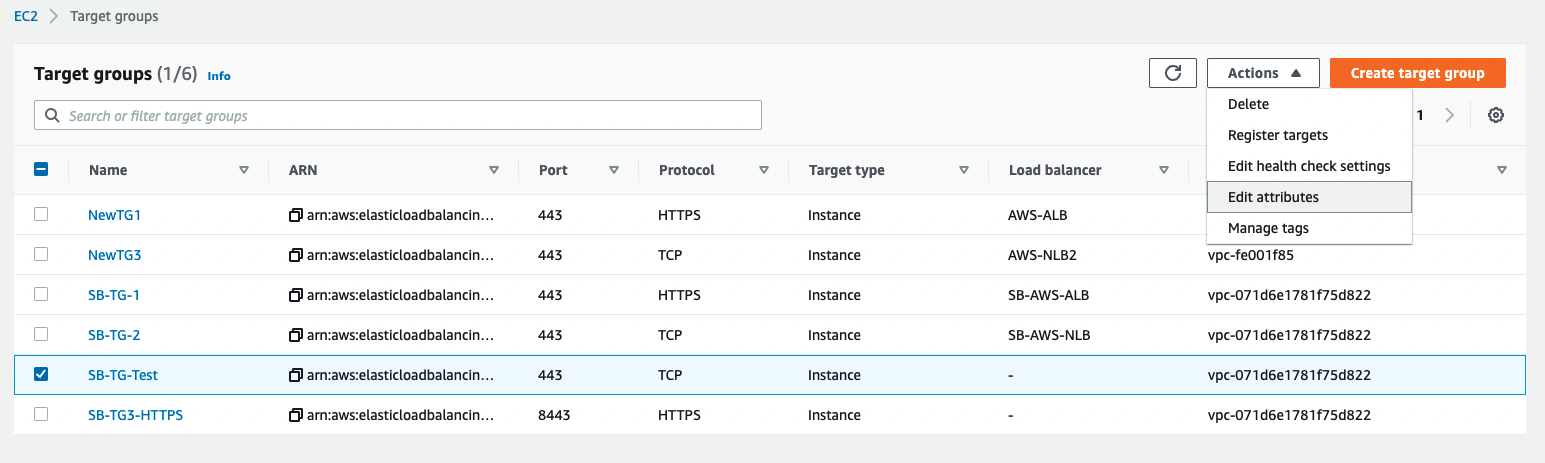Select Register targets menu item
Screen dimensions: 1545x463
1277,135
